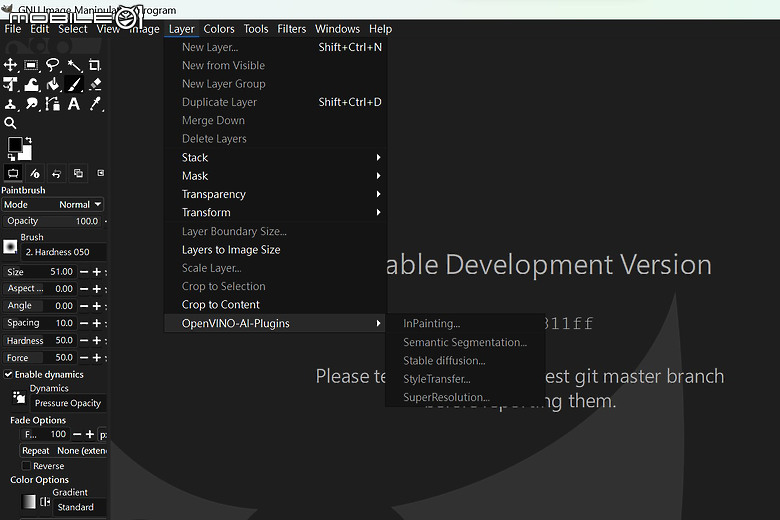Select the Smudge tool
This screenshot has height=520, width=780.
(32, 104)
